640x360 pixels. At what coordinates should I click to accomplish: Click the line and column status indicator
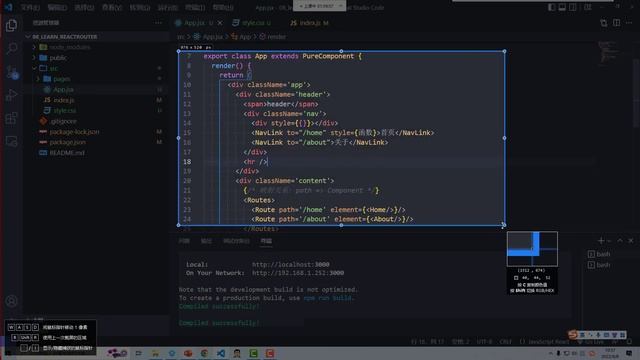click(427, 342)
